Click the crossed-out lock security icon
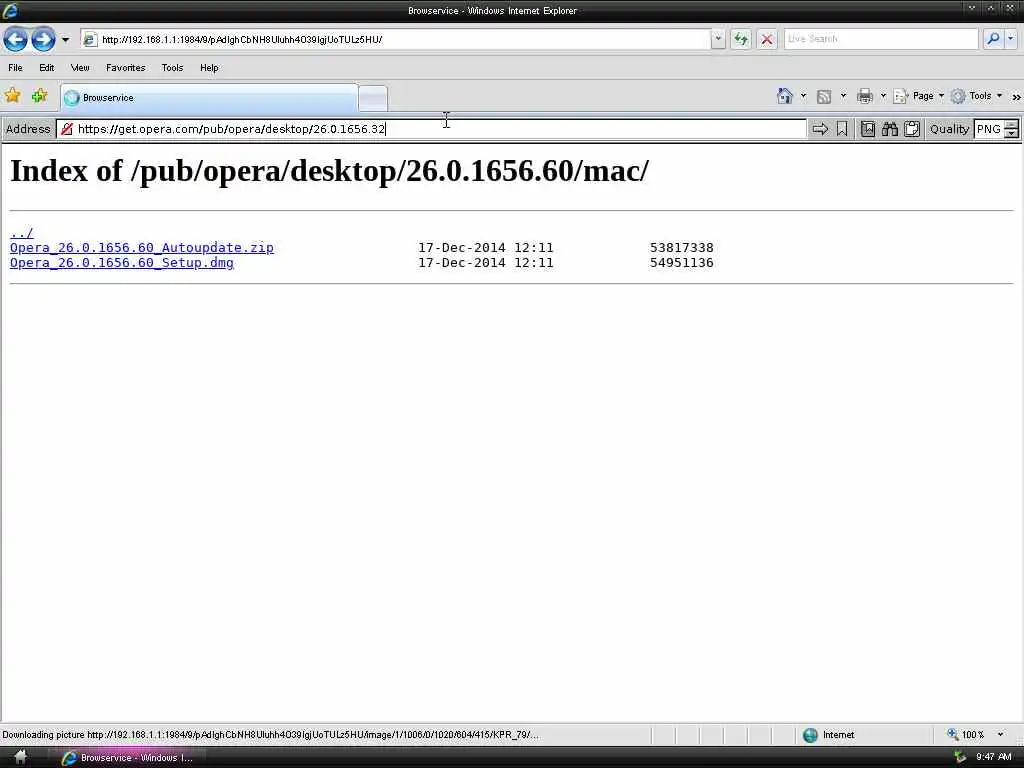Screen dimensions: 1024x768 point(66,129)
